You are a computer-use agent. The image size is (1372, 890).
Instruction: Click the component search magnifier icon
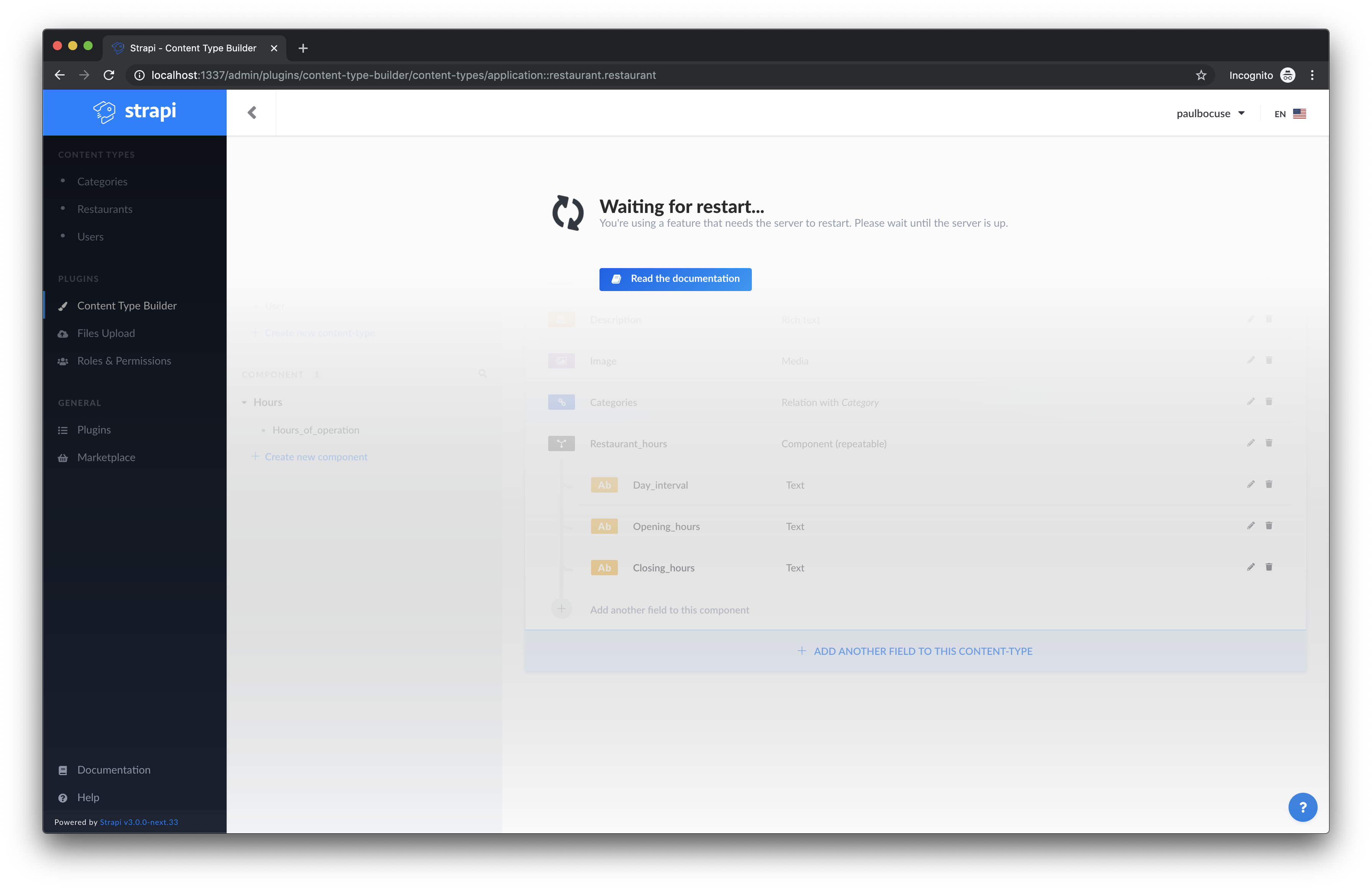click(x=482, y=374)
